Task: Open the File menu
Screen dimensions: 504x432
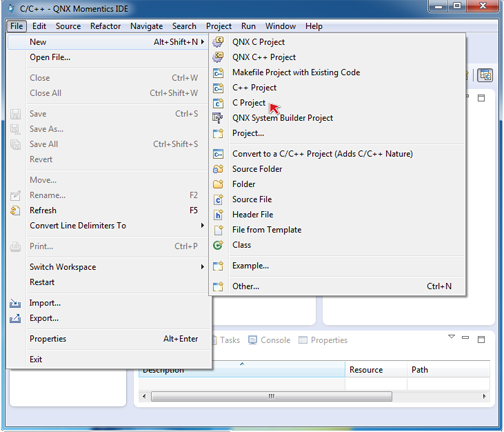Action: point(16,26)
